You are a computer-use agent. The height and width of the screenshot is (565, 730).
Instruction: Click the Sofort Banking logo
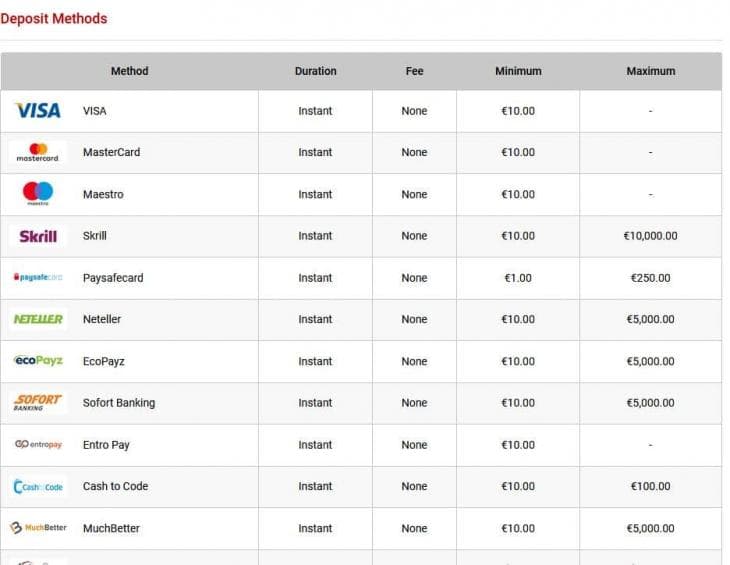click(x=38, y=402)
